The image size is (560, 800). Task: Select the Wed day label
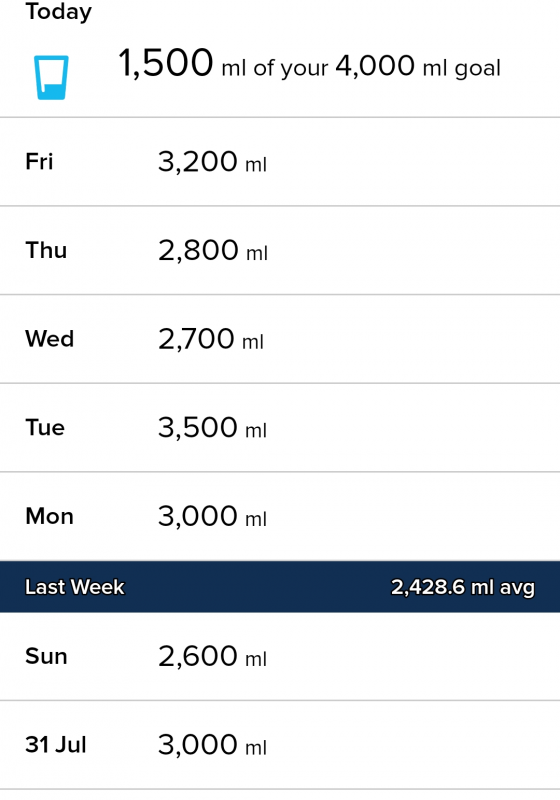[50, 339]
